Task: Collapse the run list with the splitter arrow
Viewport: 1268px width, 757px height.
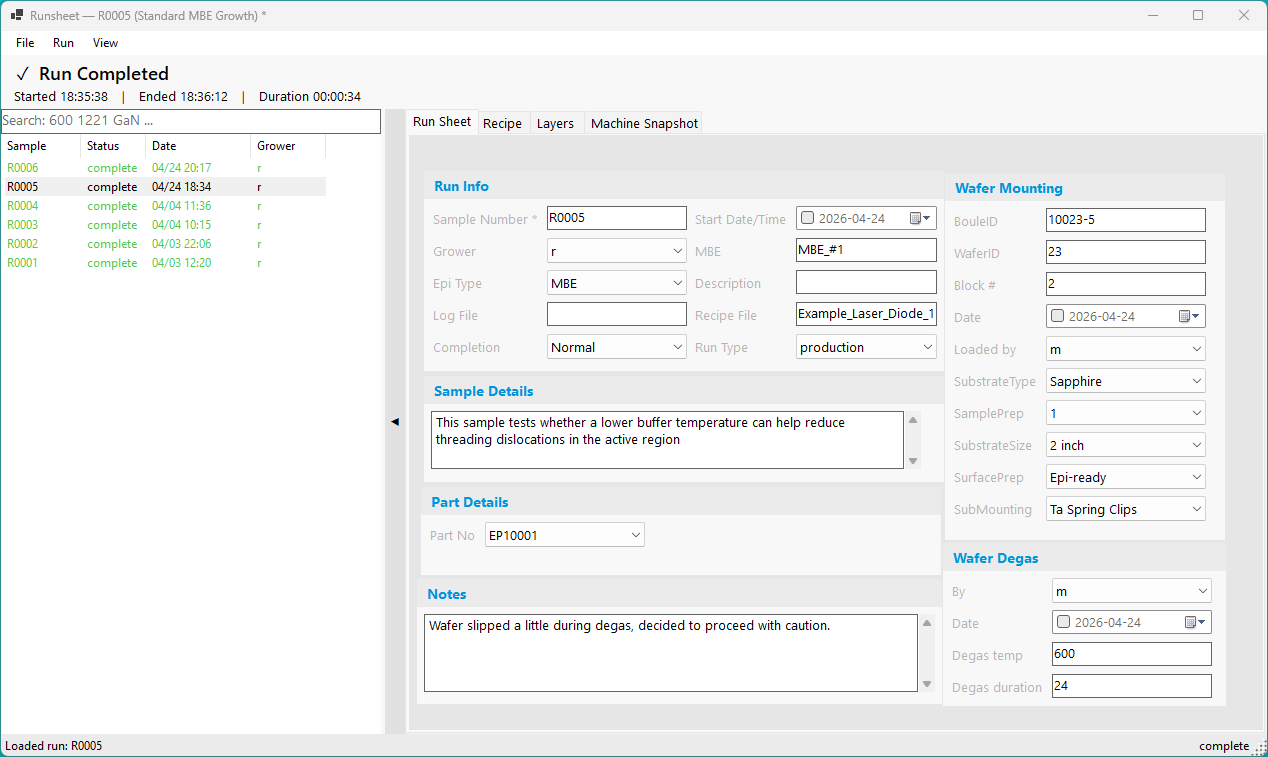Action: (394, 422)
